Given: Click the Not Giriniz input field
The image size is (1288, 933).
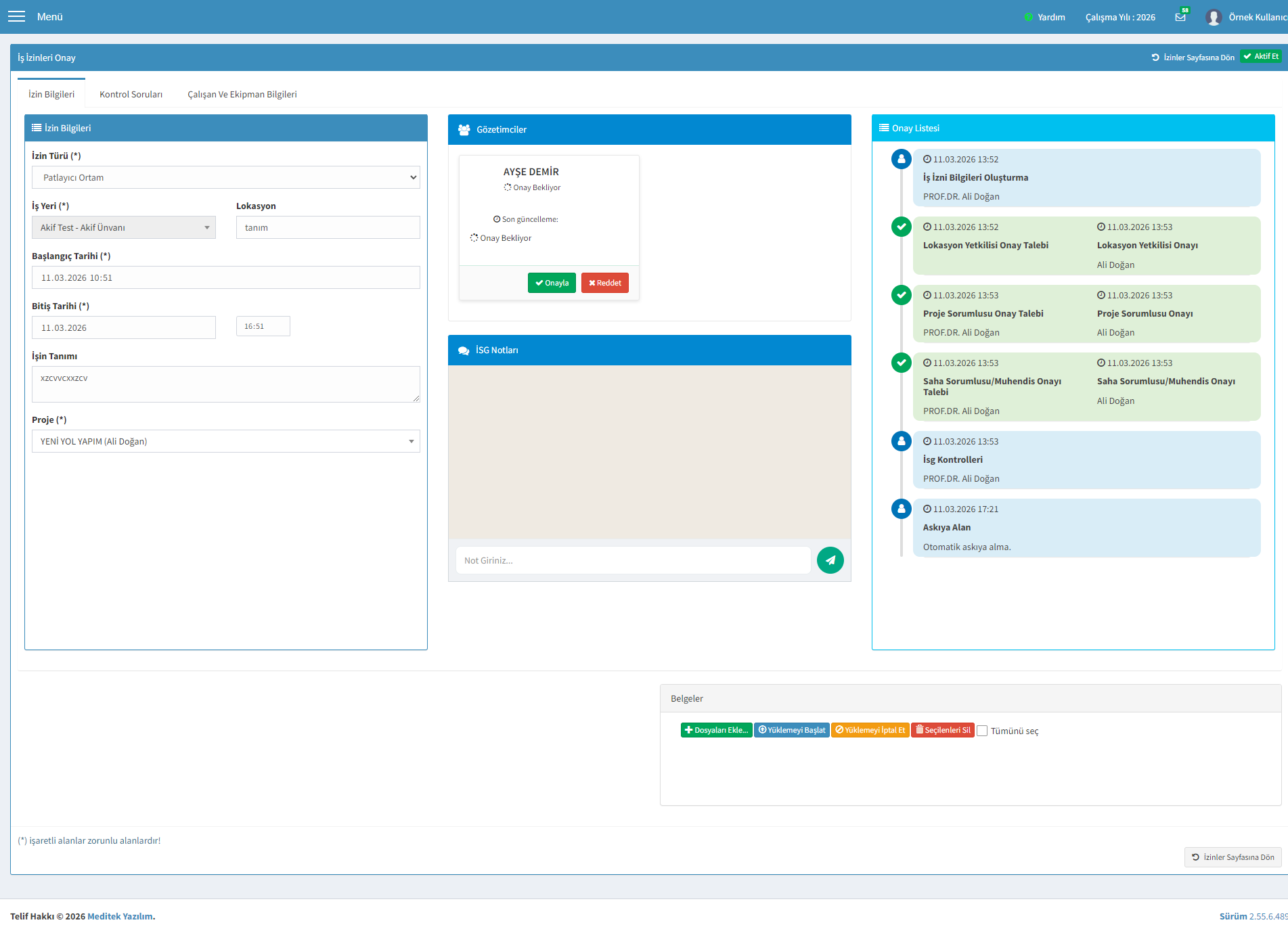Looking at the screenshot, I should (x=634, y=560).
